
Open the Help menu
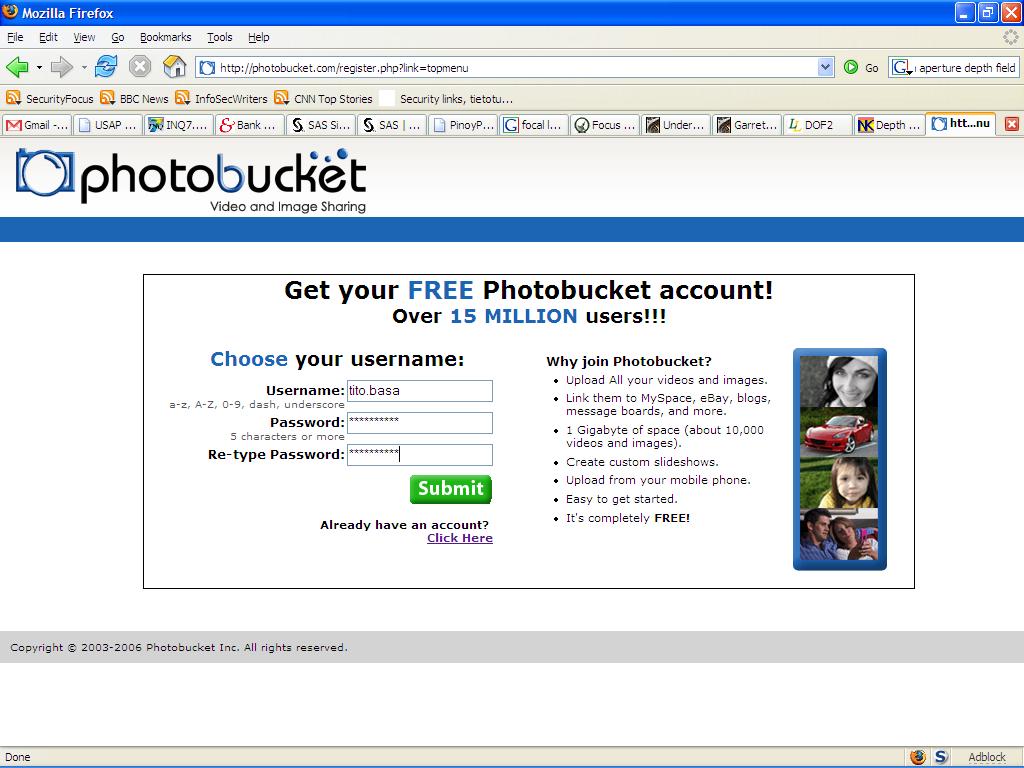tap(259, 37)
